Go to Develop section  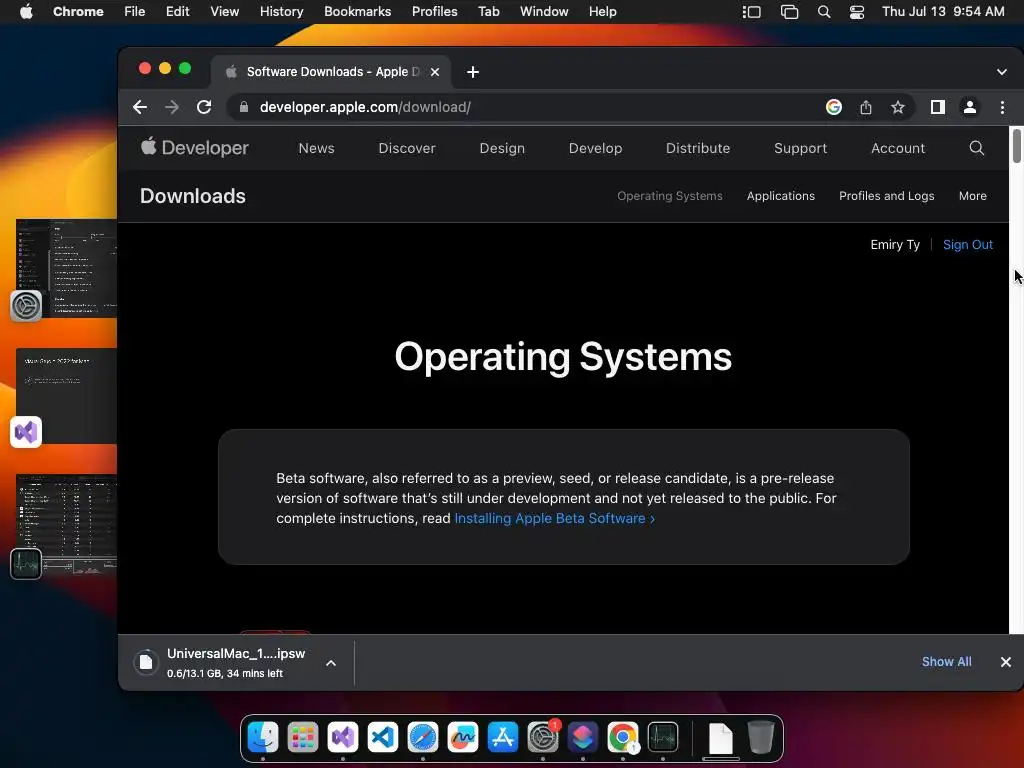click(595, 148)
